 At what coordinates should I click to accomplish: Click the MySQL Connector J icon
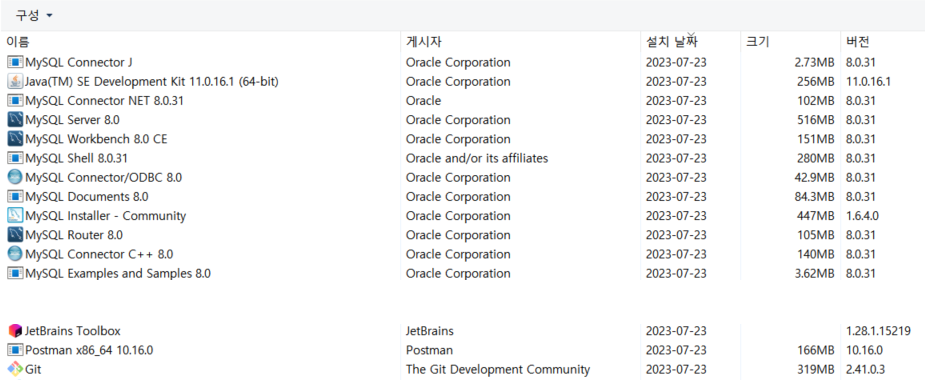pyautogui.click(x=15, y=62)
